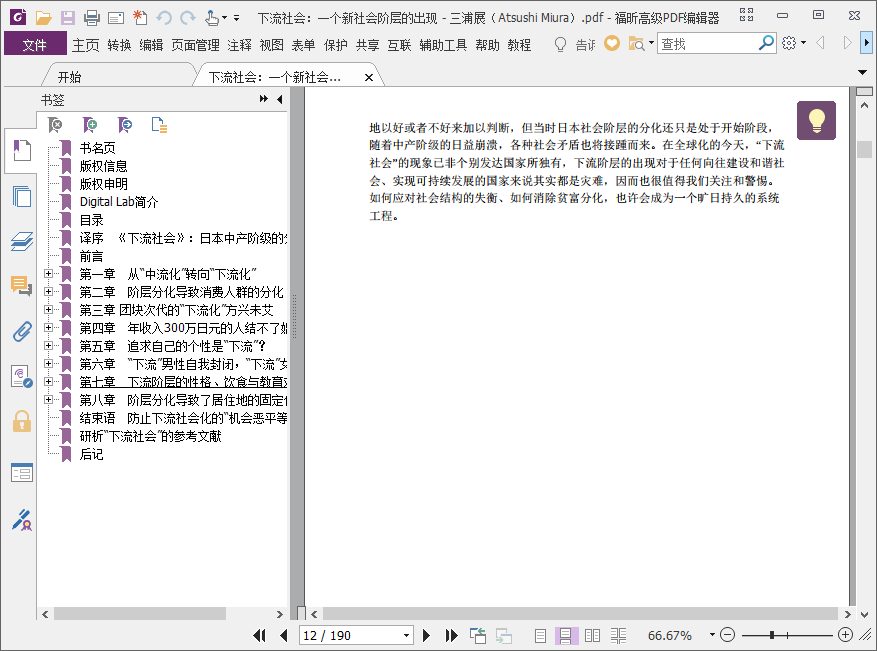Select the 后记 bookmark

[91, 454]
